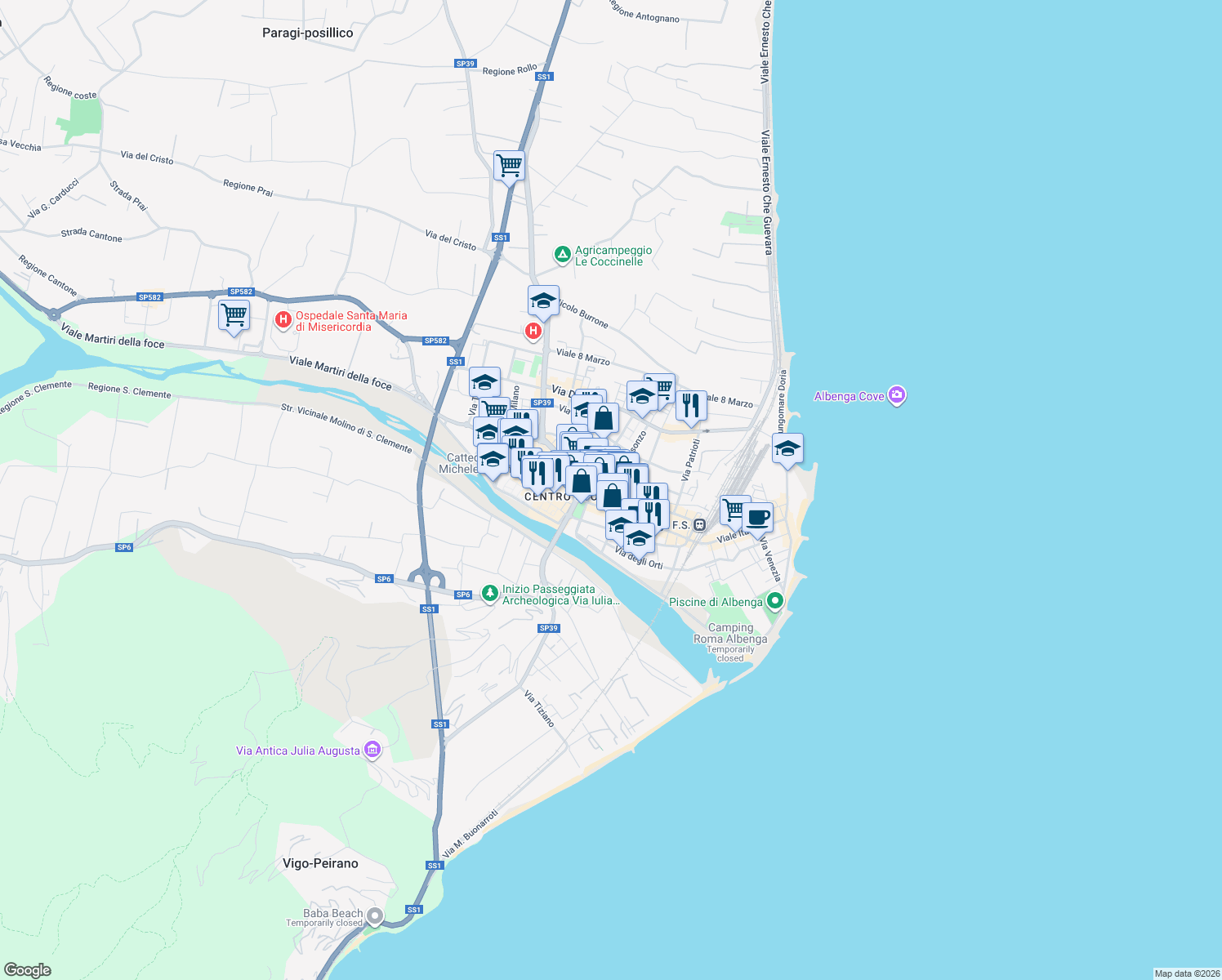Select the Agricampeggio Le Coccinelle campground icon

563,254
